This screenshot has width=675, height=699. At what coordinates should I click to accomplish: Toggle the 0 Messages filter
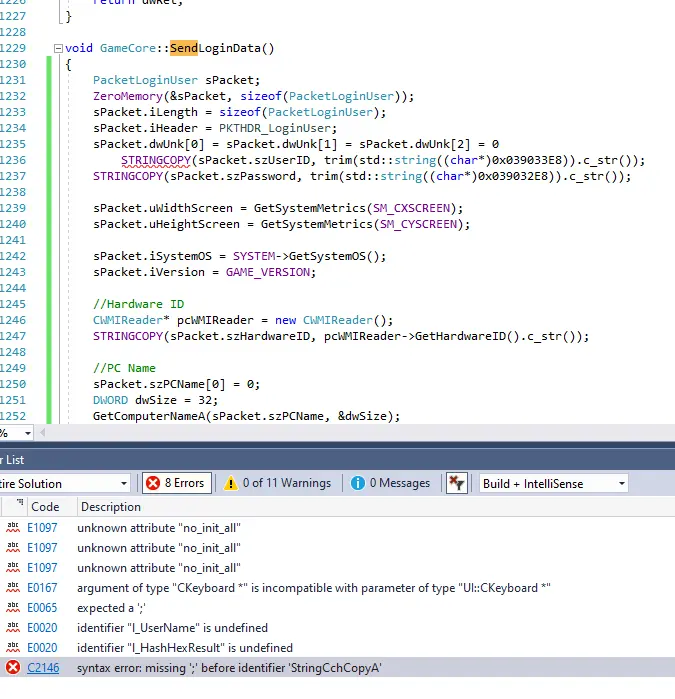tap(391, 483)
